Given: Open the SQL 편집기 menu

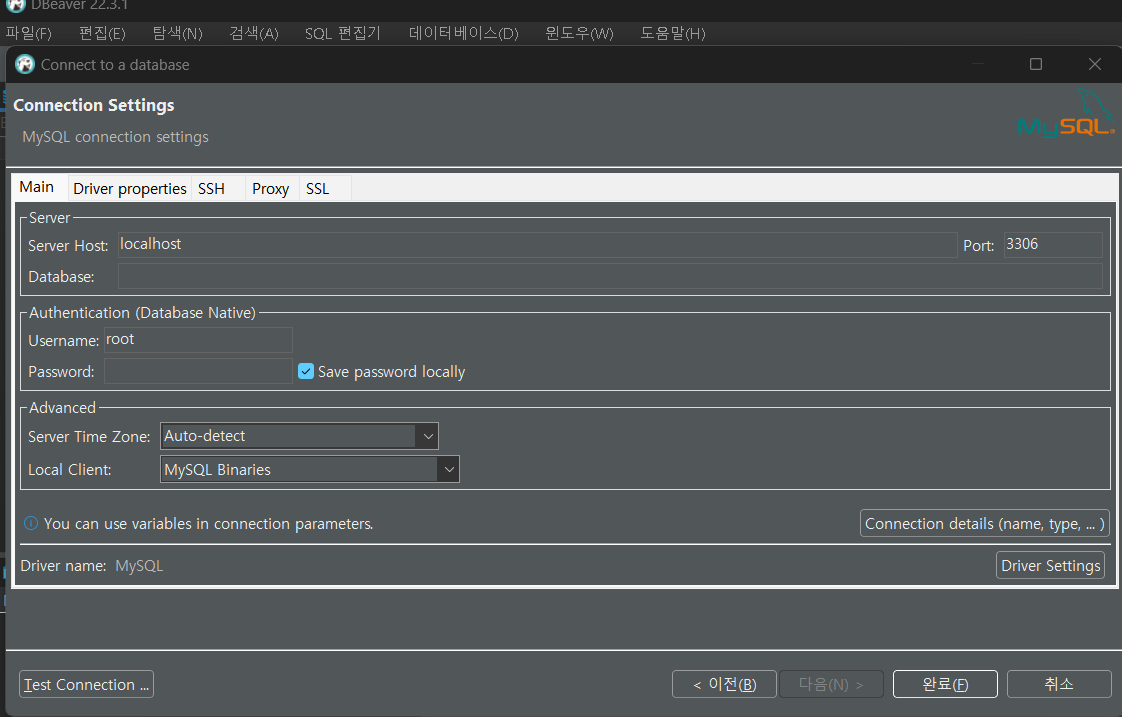Looking at the screenshot, I should 343,33.
